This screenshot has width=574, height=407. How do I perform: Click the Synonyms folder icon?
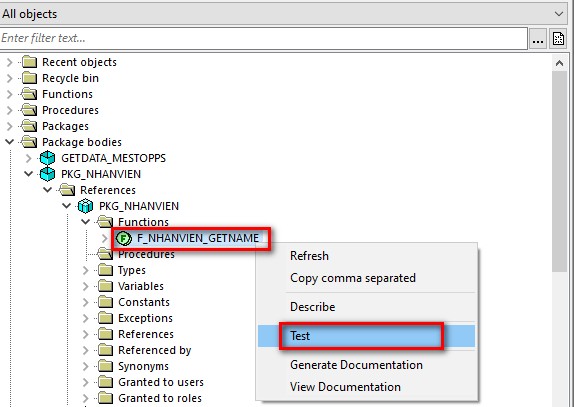(x=105, y=366)
